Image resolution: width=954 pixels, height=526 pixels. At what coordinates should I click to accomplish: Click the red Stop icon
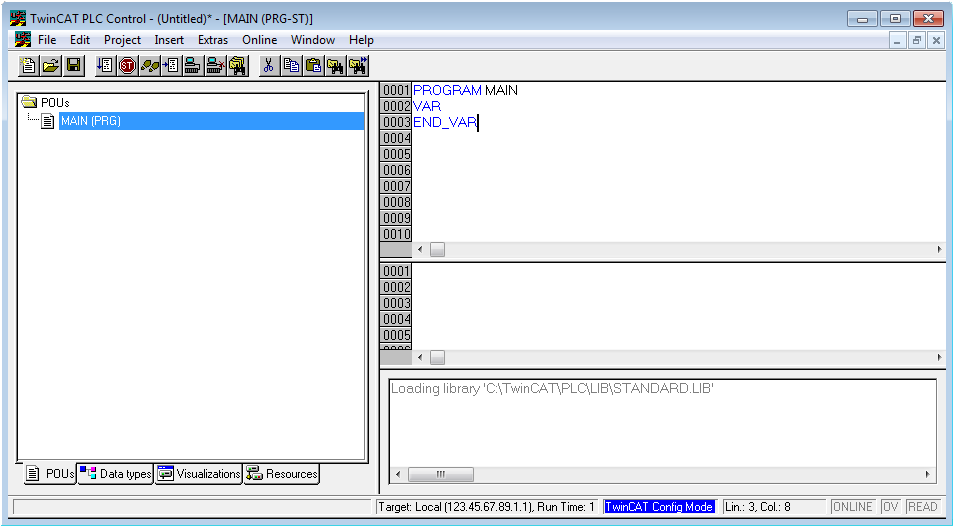tap(127, 66)
